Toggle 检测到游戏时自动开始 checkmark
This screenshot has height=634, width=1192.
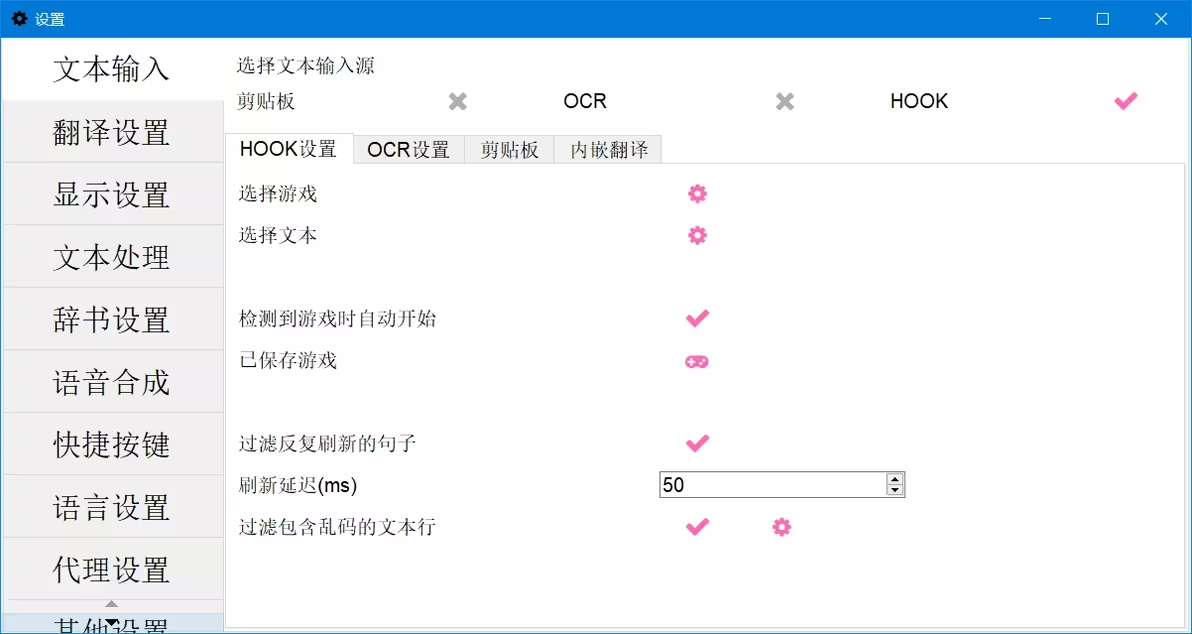pyautogui.click(x=697, y=319)
